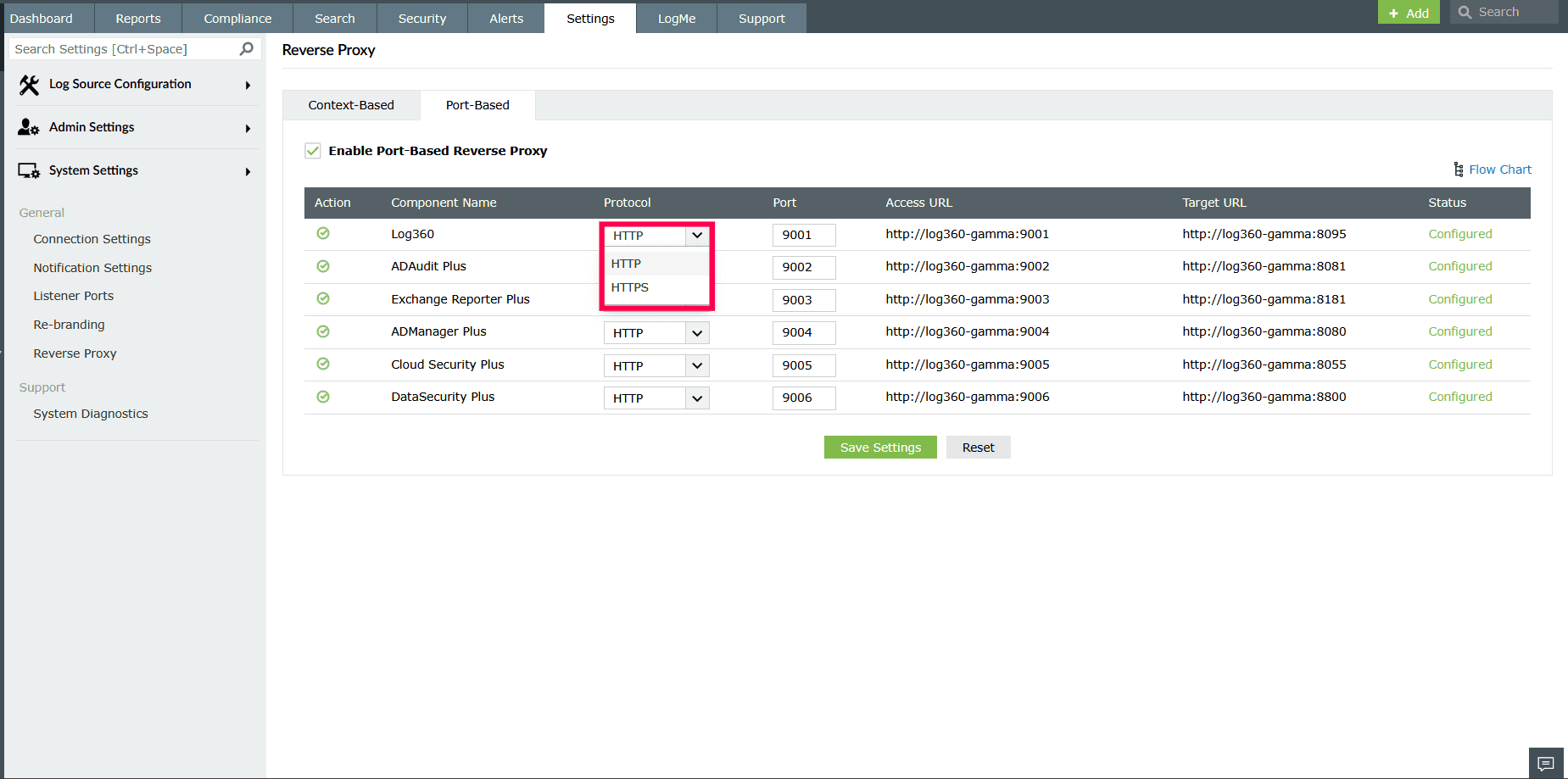Image resolution: width=1568 pixels, height=779 pixels.
Task: Open the Cloud Security Plus protocol dropdown
Action: 656,365
